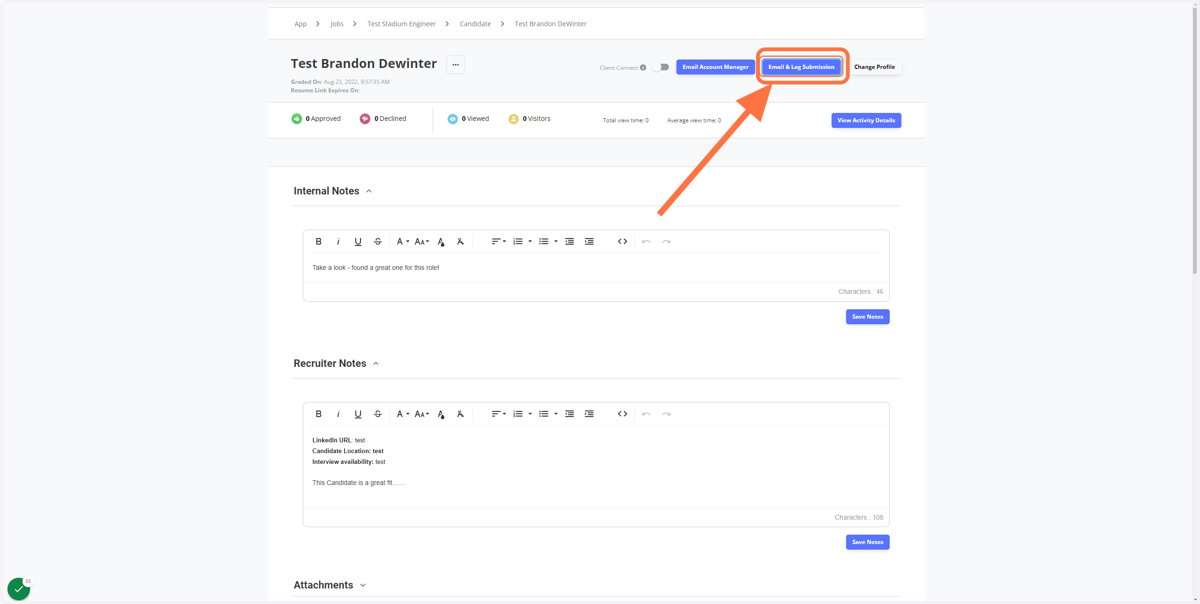Open alignment dropdown in Internal Notes
The image size is (1200, 604).
[x=498, y=242]
